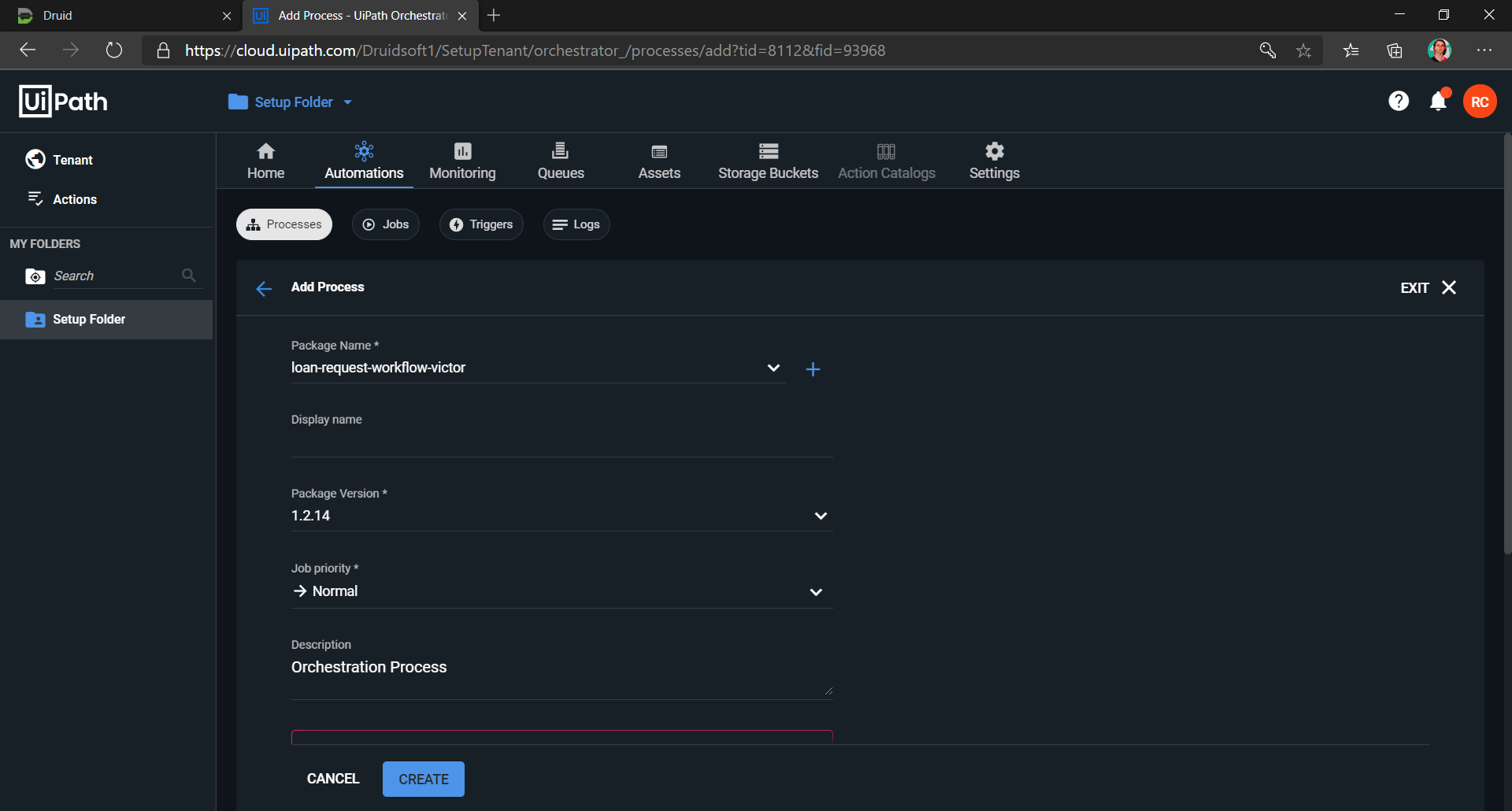Switch to the Triggers pill

coord(481,224)
